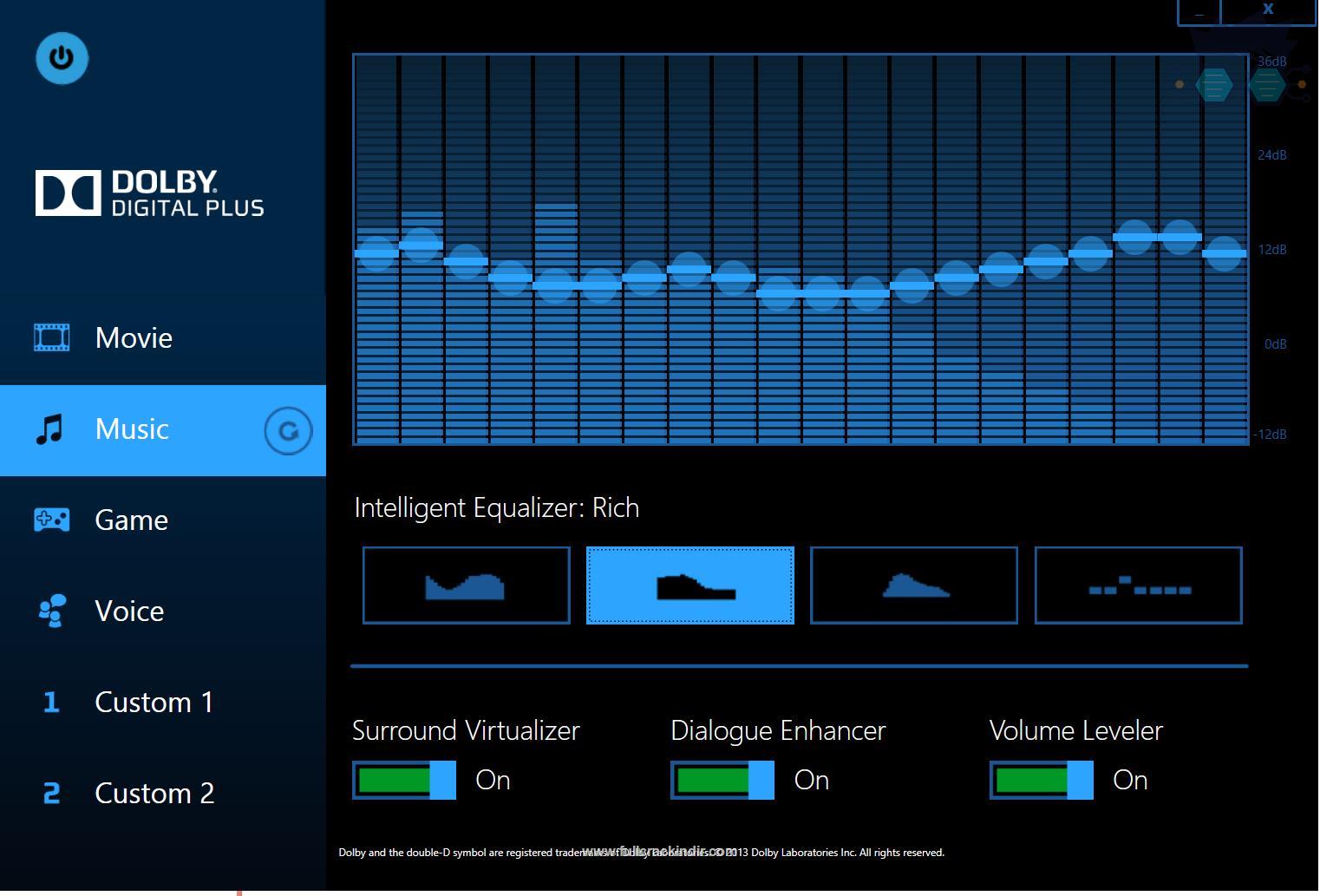Click the "-12dB" scale label
1320x896 pixels.
tap(1271, 435)
